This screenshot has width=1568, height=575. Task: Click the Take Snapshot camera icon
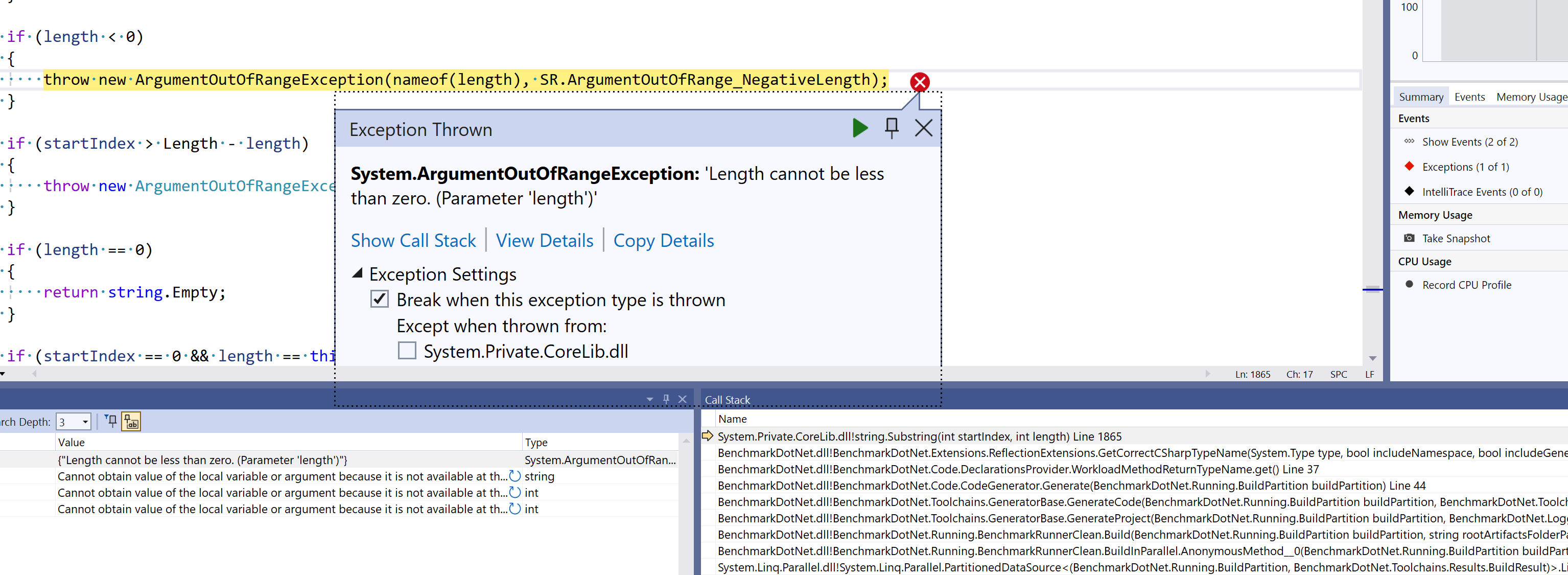1410,238
